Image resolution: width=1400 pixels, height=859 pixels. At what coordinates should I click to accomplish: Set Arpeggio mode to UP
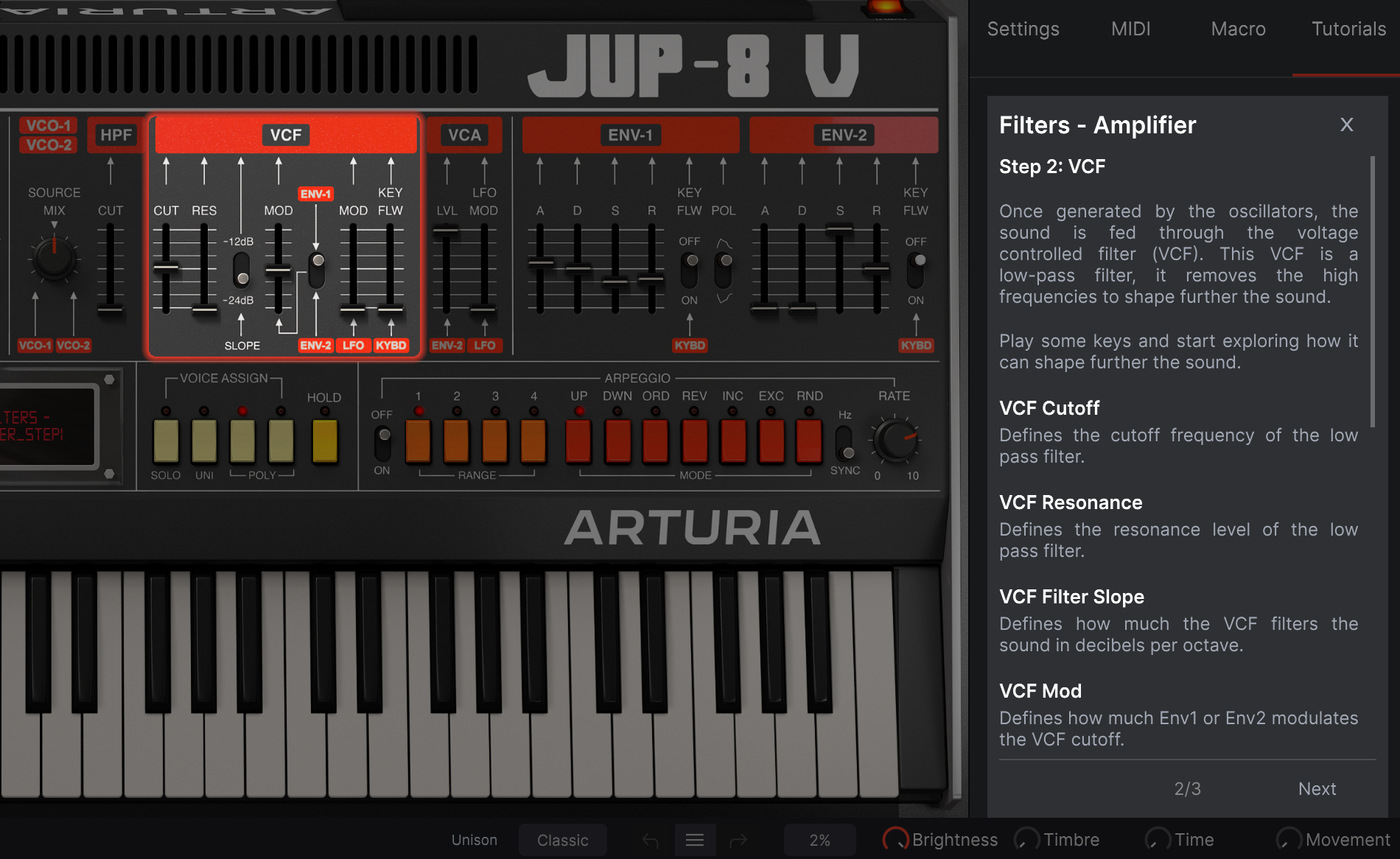(579, 441)
